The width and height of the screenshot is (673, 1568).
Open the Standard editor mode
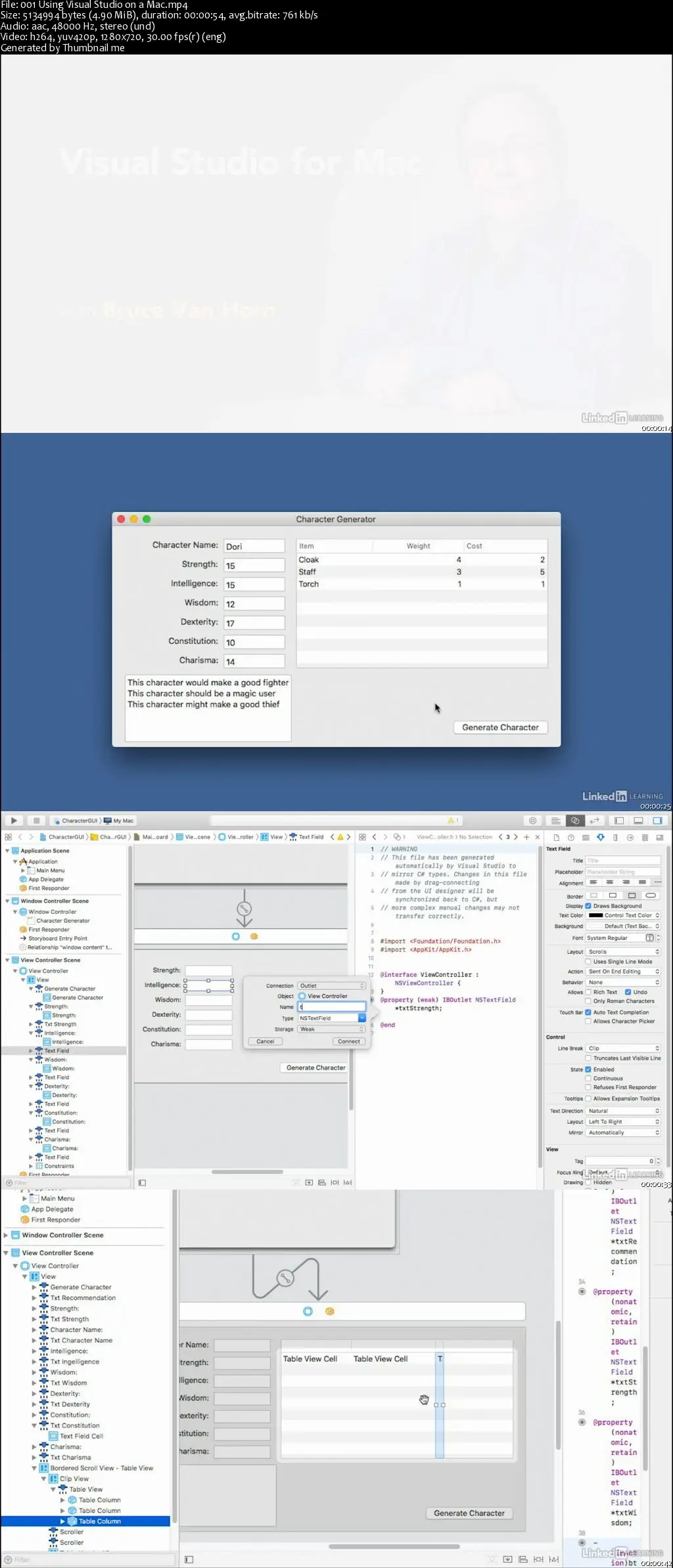pyautogui.click(x=555, y=820)
